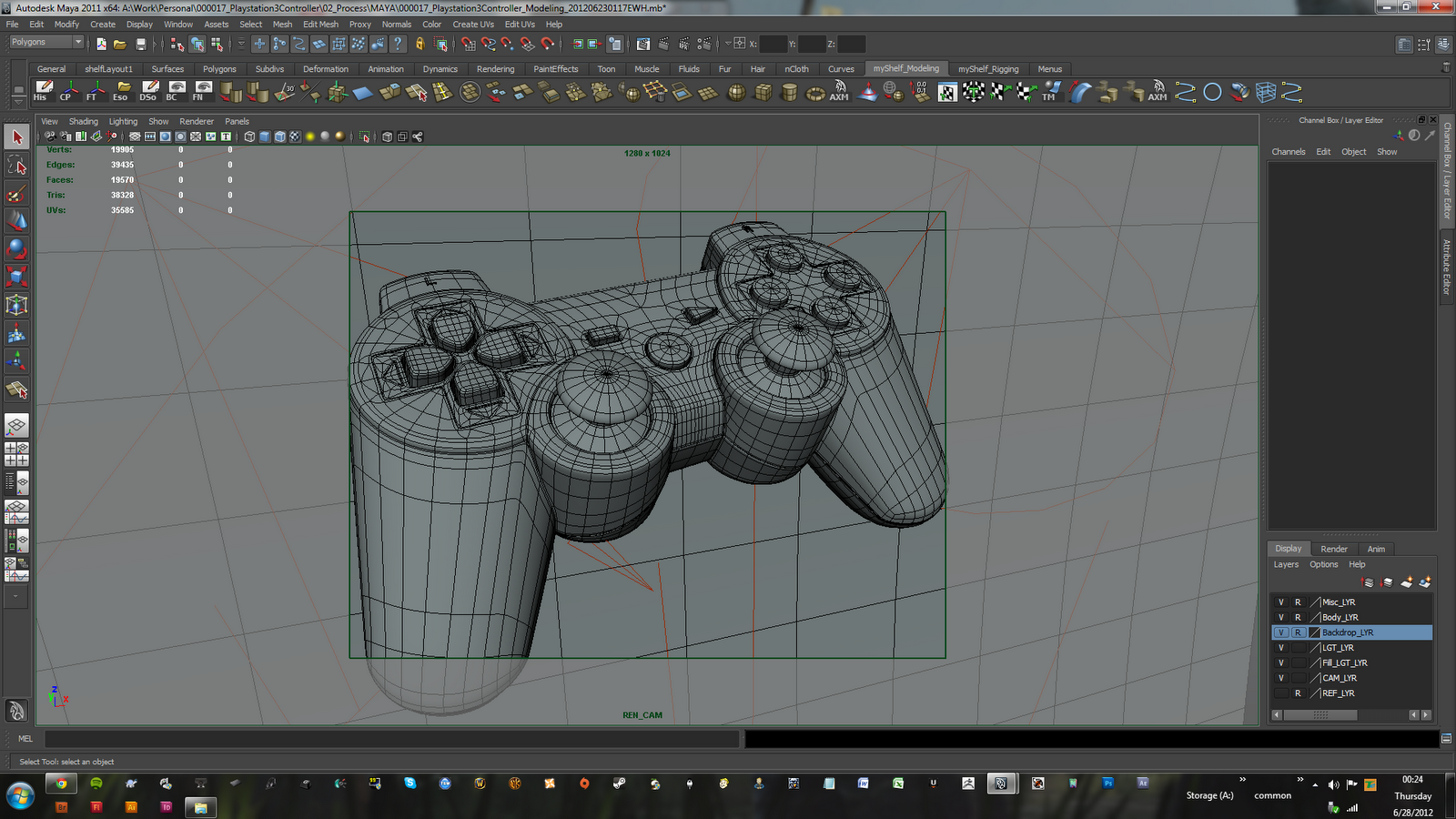Image resolution: width=1456 pixels, height=819 pixels.
Task: Click Backdrop_LYR layer color swatch
Action: [1314, 632]
